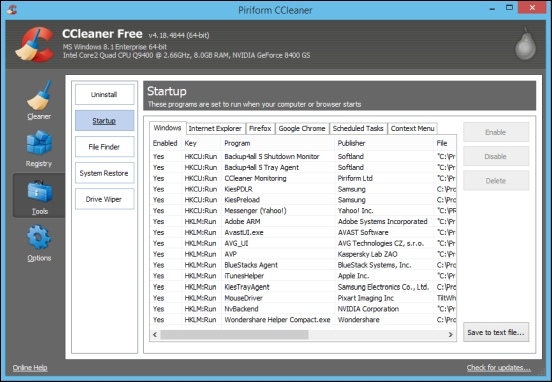Click the Adobe Systems Incorporated publisher cell

point(382,221)
